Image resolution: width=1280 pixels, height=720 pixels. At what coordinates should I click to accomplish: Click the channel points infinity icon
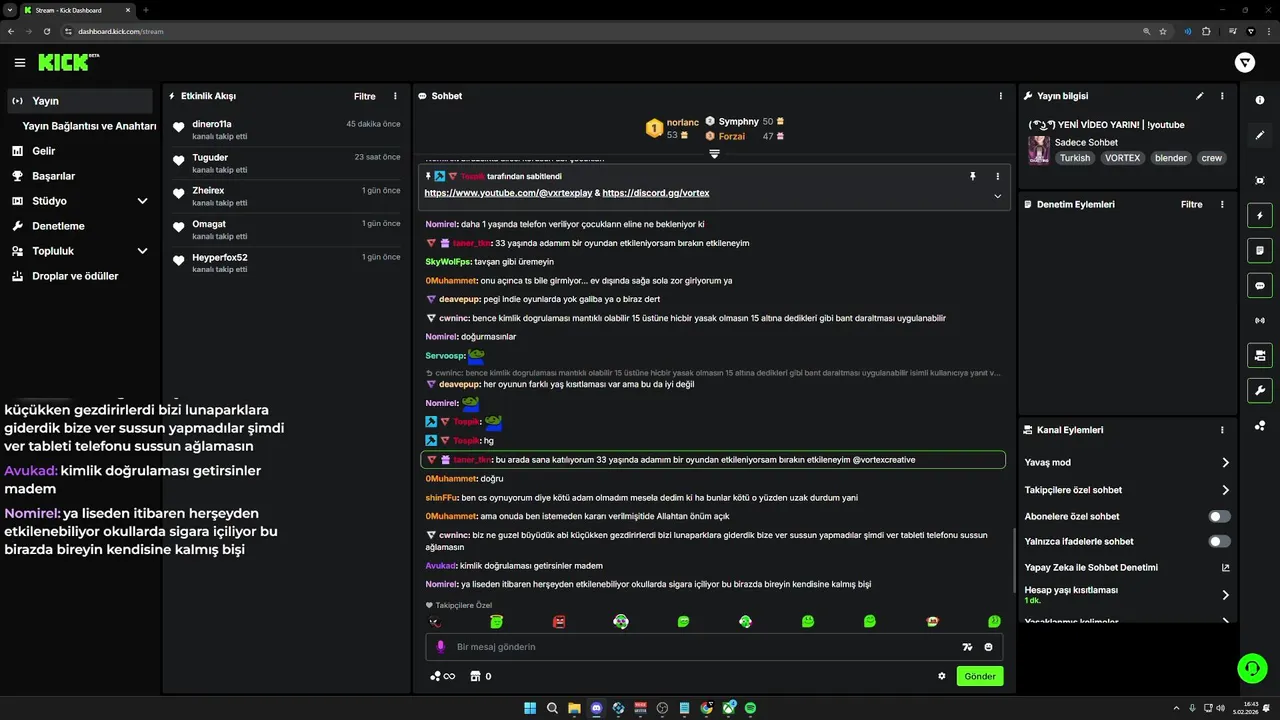click(442, 676)
